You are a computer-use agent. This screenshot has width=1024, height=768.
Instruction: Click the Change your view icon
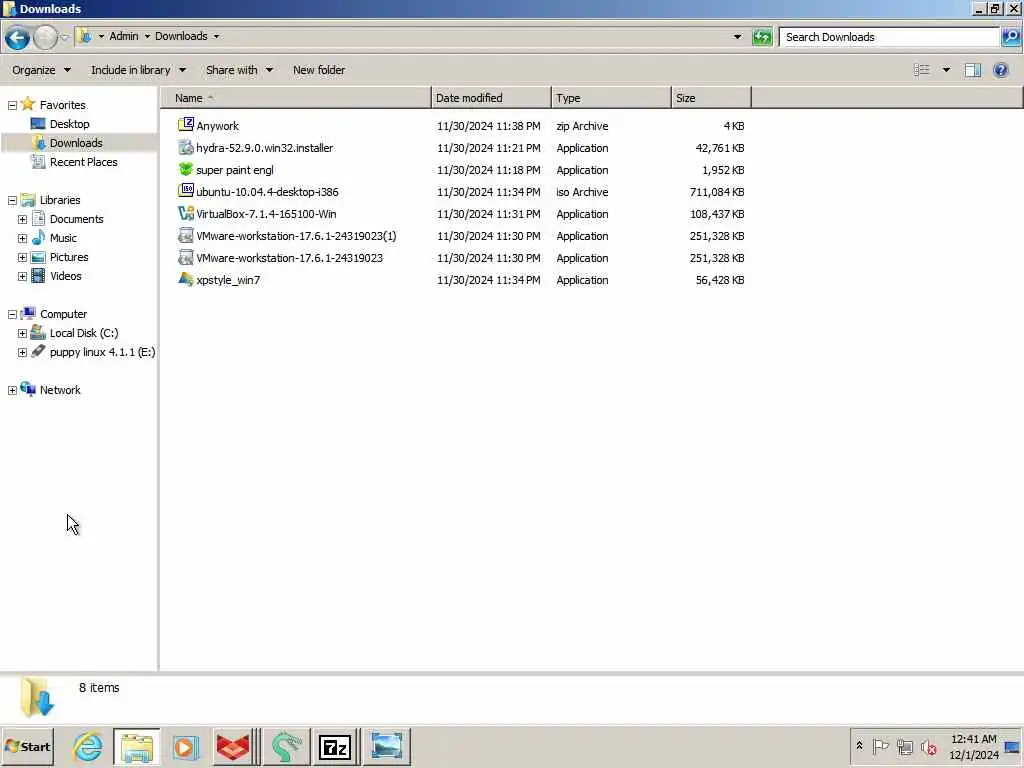(921, 70)
